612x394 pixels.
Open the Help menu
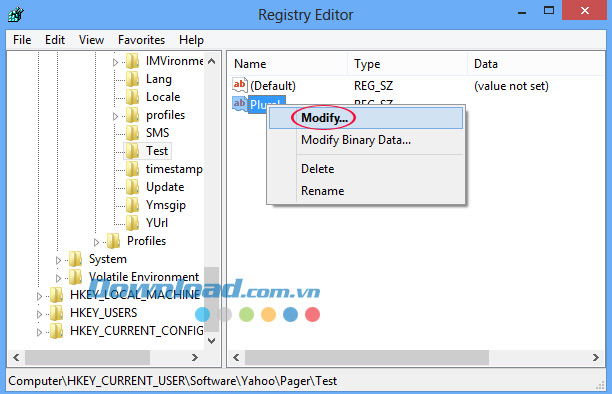click(191, 40)
